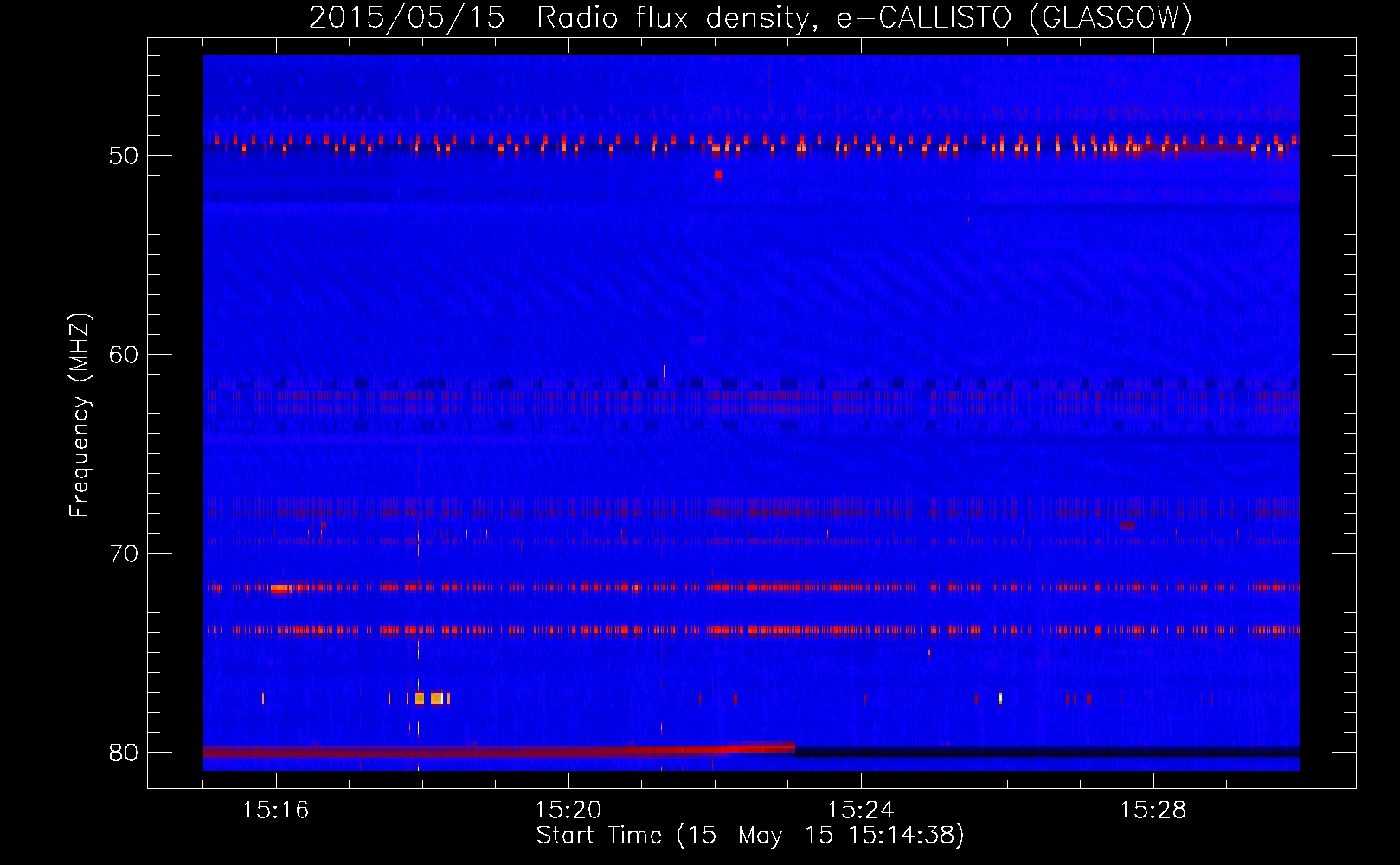Click the yellow burst cluster near 77 MHz
This screenshot has width=1400, height=865.
coord(430,698)
